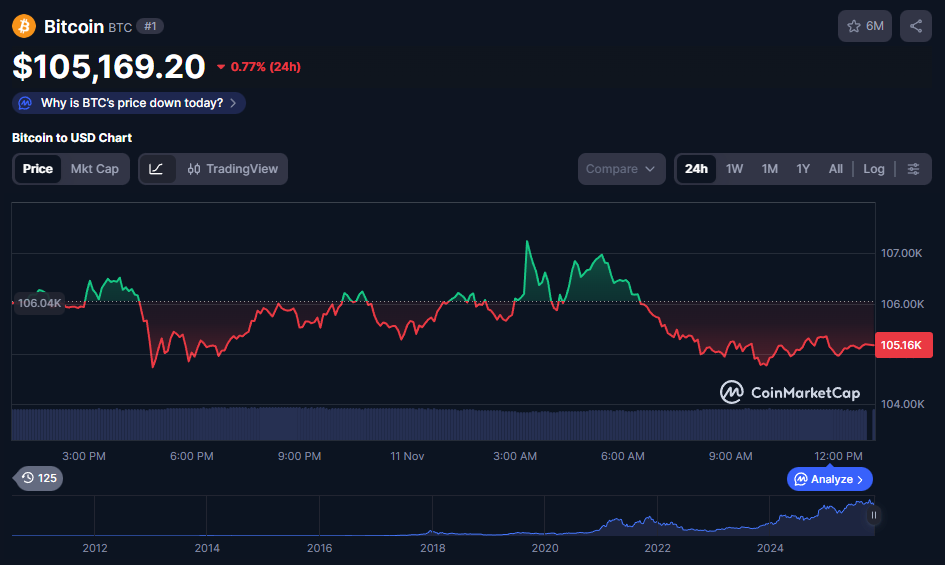Select the 1M time range
The height and width of the screenshot is (565, 945).
[x=770, y=169]
